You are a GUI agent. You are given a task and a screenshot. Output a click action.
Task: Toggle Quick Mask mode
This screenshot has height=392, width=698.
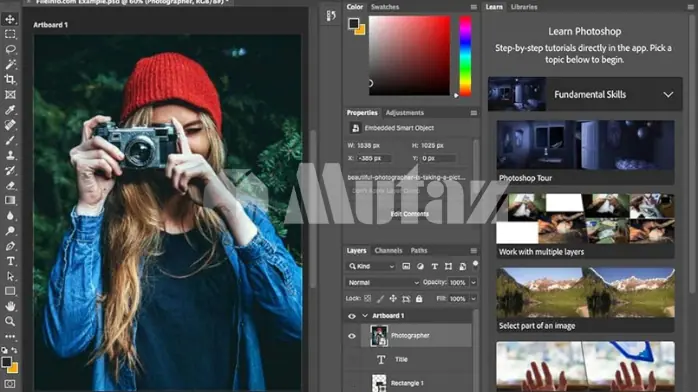pyautogui.click(x=10, y=384)
